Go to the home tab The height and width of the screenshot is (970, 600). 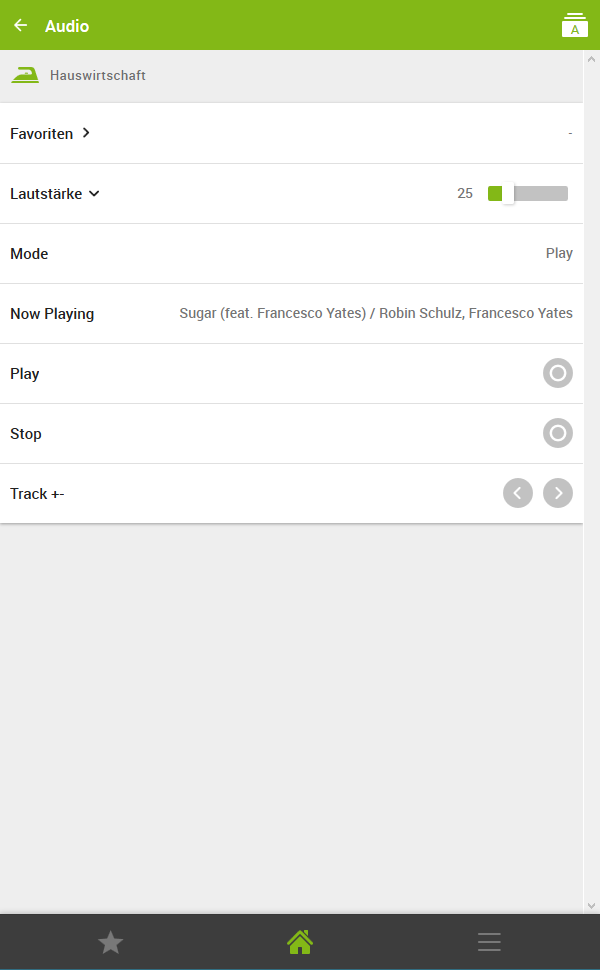tap(300, 942)
